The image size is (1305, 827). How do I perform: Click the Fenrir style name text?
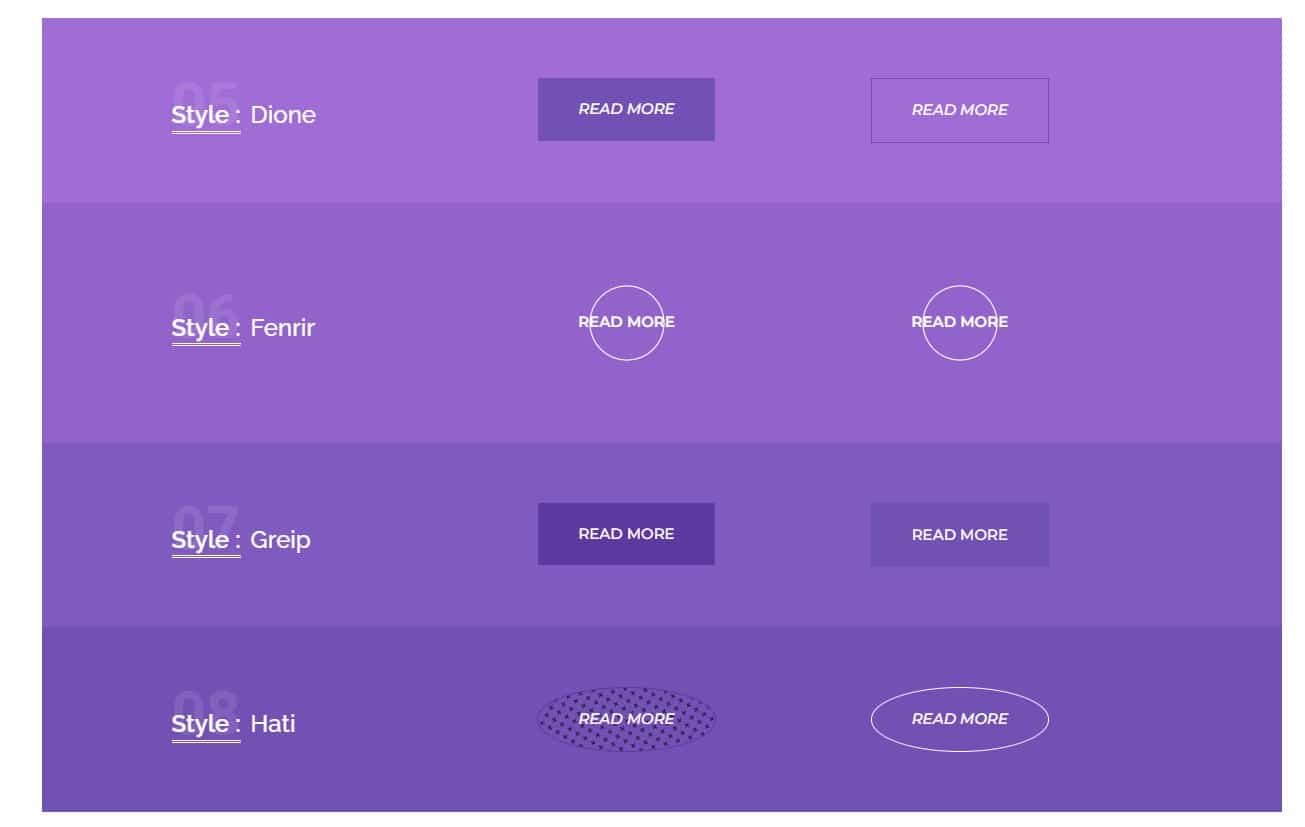point(285,328)
